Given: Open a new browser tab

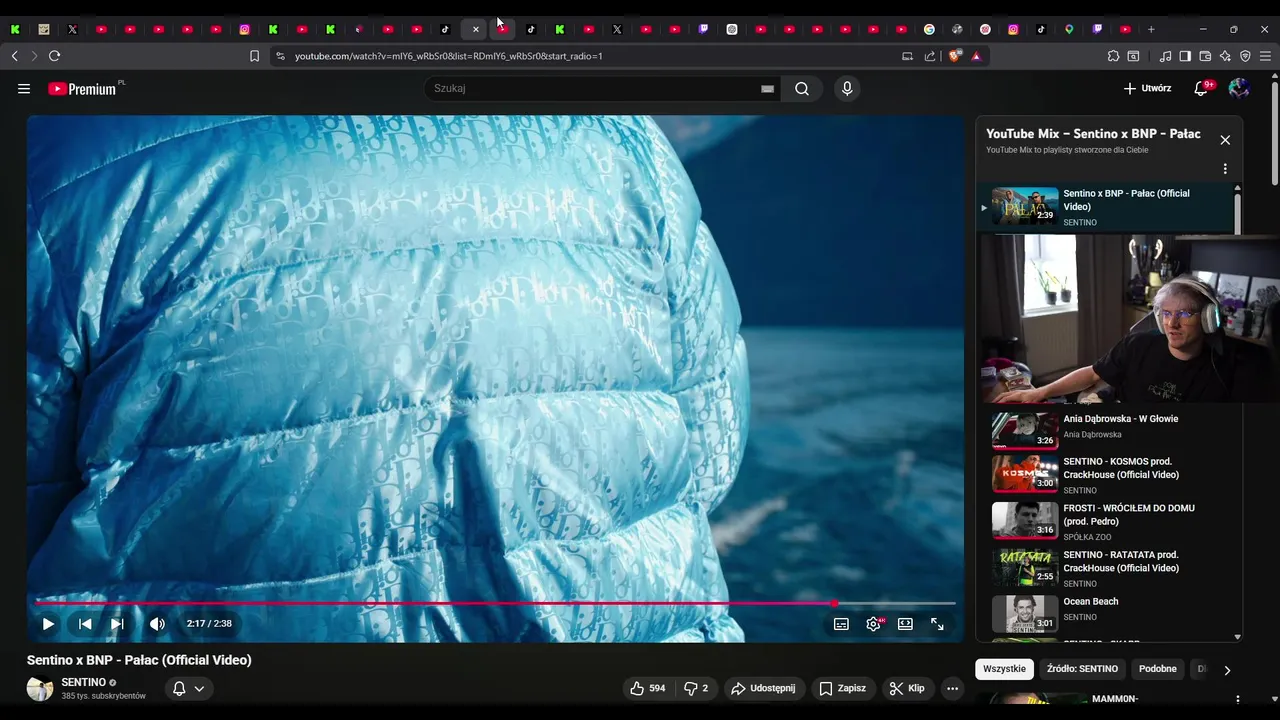Looking at the screenshot, I should pos(1151,29).
